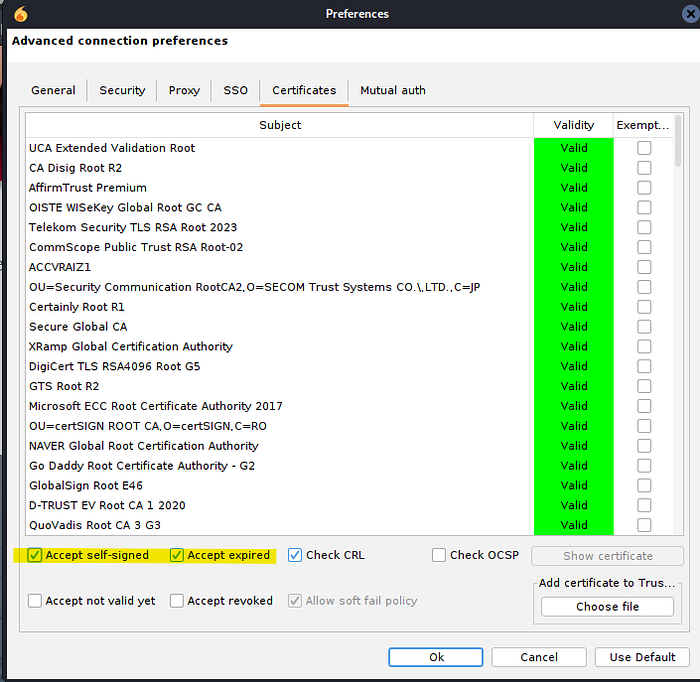Click the certificate list vertical scrollbar

tap(678, 141)
